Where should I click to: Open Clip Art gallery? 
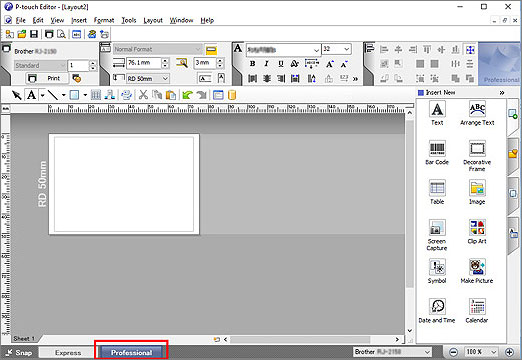pos(477,232)
